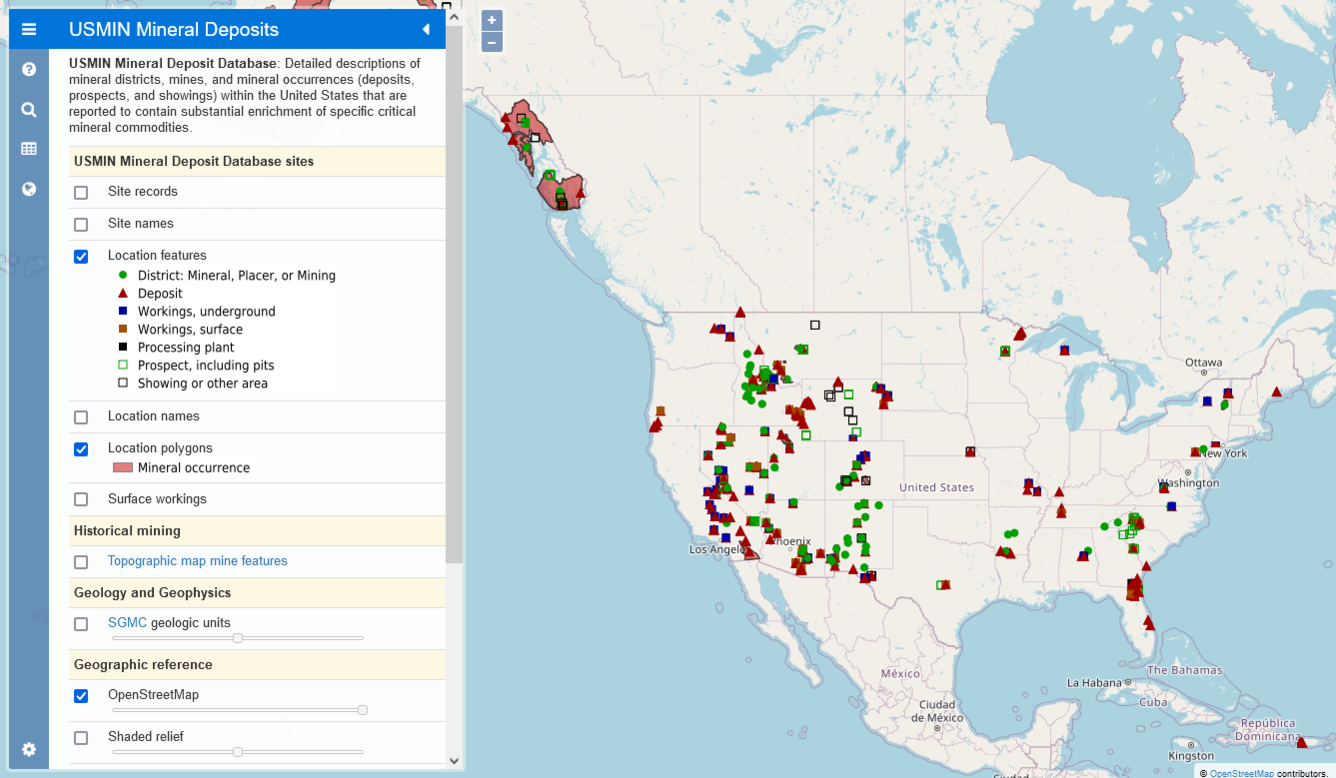
Task: Click the globe basemap icon
Action: click(28, 188)
